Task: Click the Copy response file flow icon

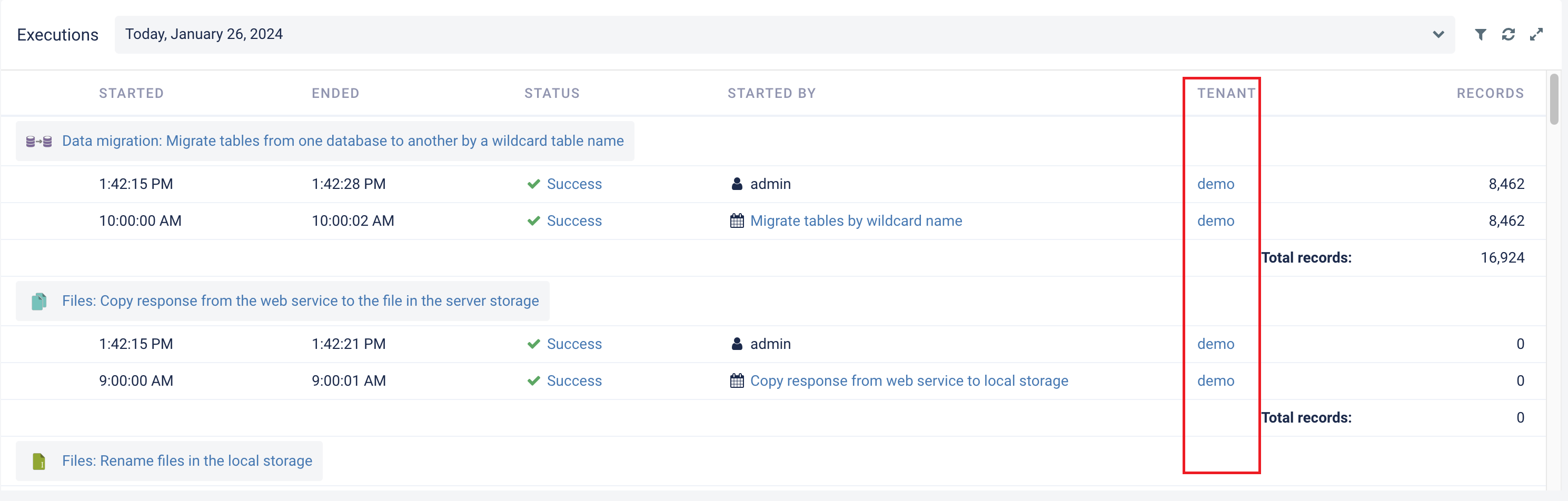Action: [39, 302]
